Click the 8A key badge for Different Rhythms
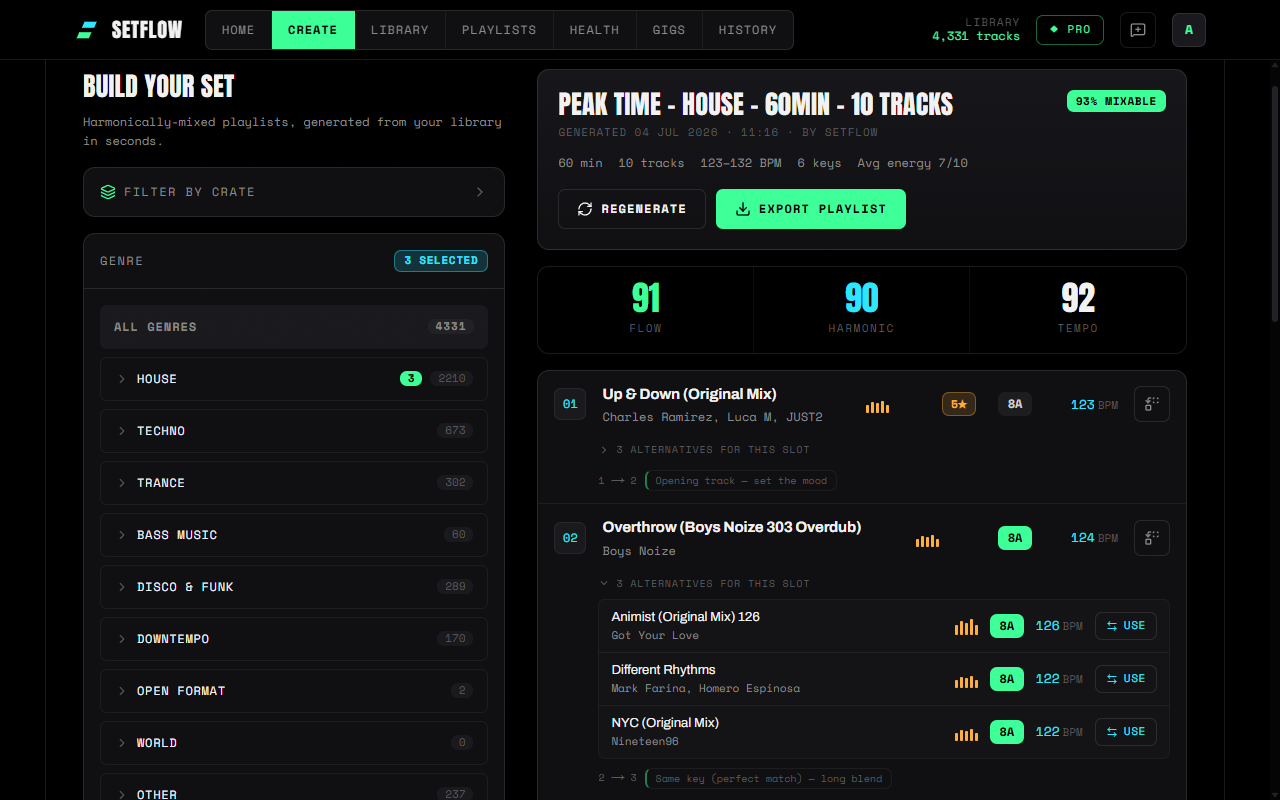The width and height of the screenshot is (1280, 800). tap(1007, 679)
